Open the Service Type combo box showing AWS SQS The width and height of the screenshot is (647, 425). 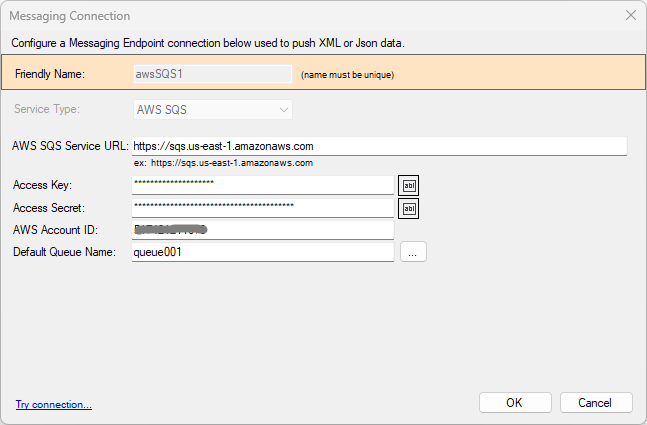point(213,110)
